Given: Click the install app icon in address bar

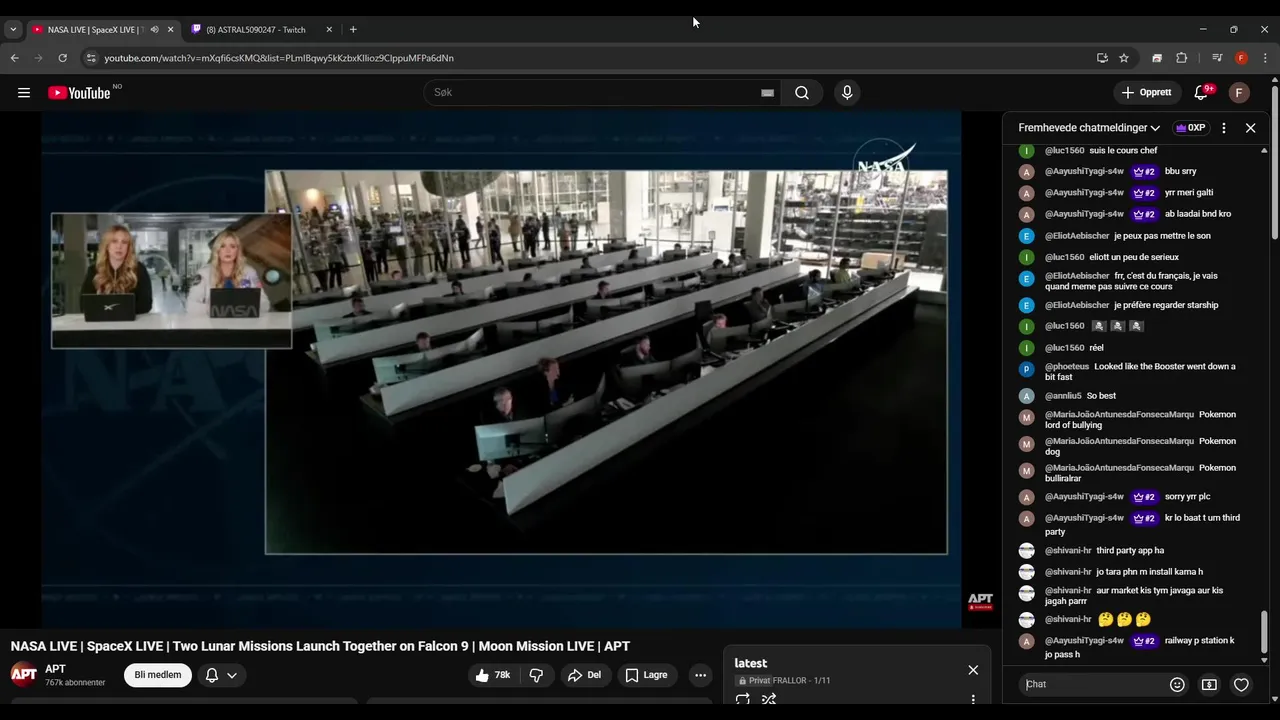Looking at the screenshot, I should (1102, 58).
